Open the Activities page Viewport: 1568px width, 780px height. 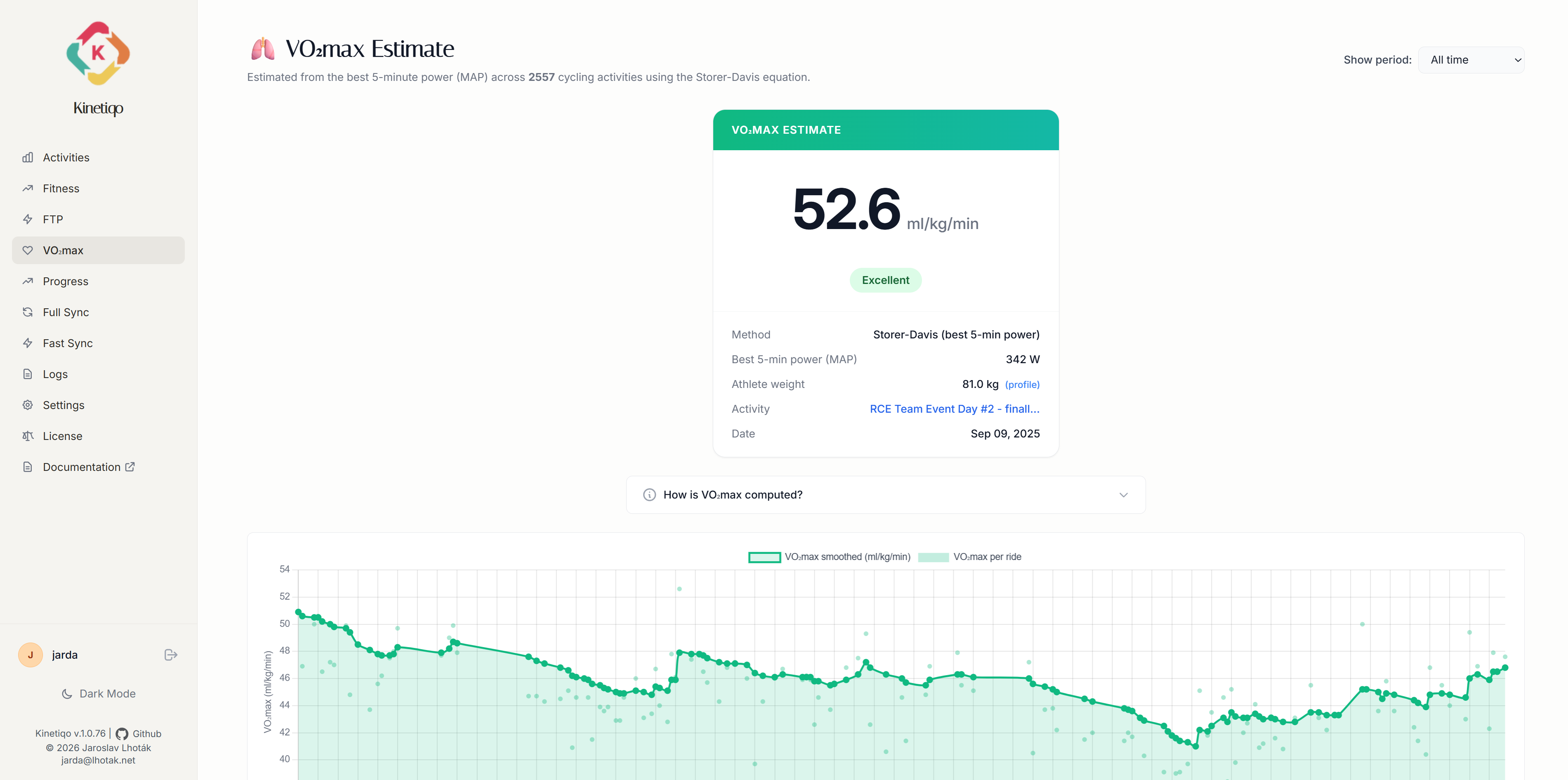pos(98,158)
